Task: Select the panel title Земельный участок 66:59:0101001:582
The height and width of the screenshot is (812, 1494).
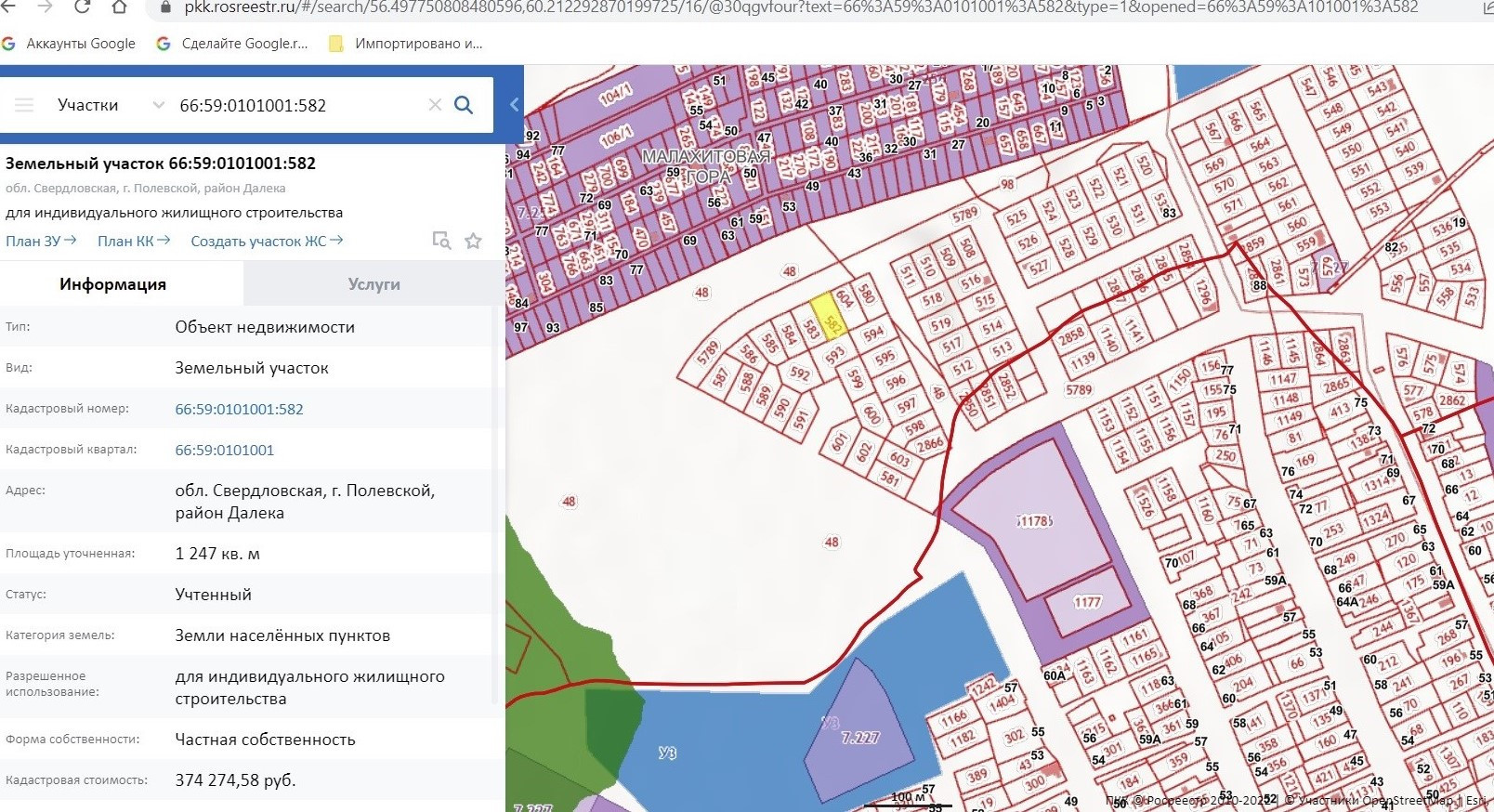Action: [x=161, y=164]
